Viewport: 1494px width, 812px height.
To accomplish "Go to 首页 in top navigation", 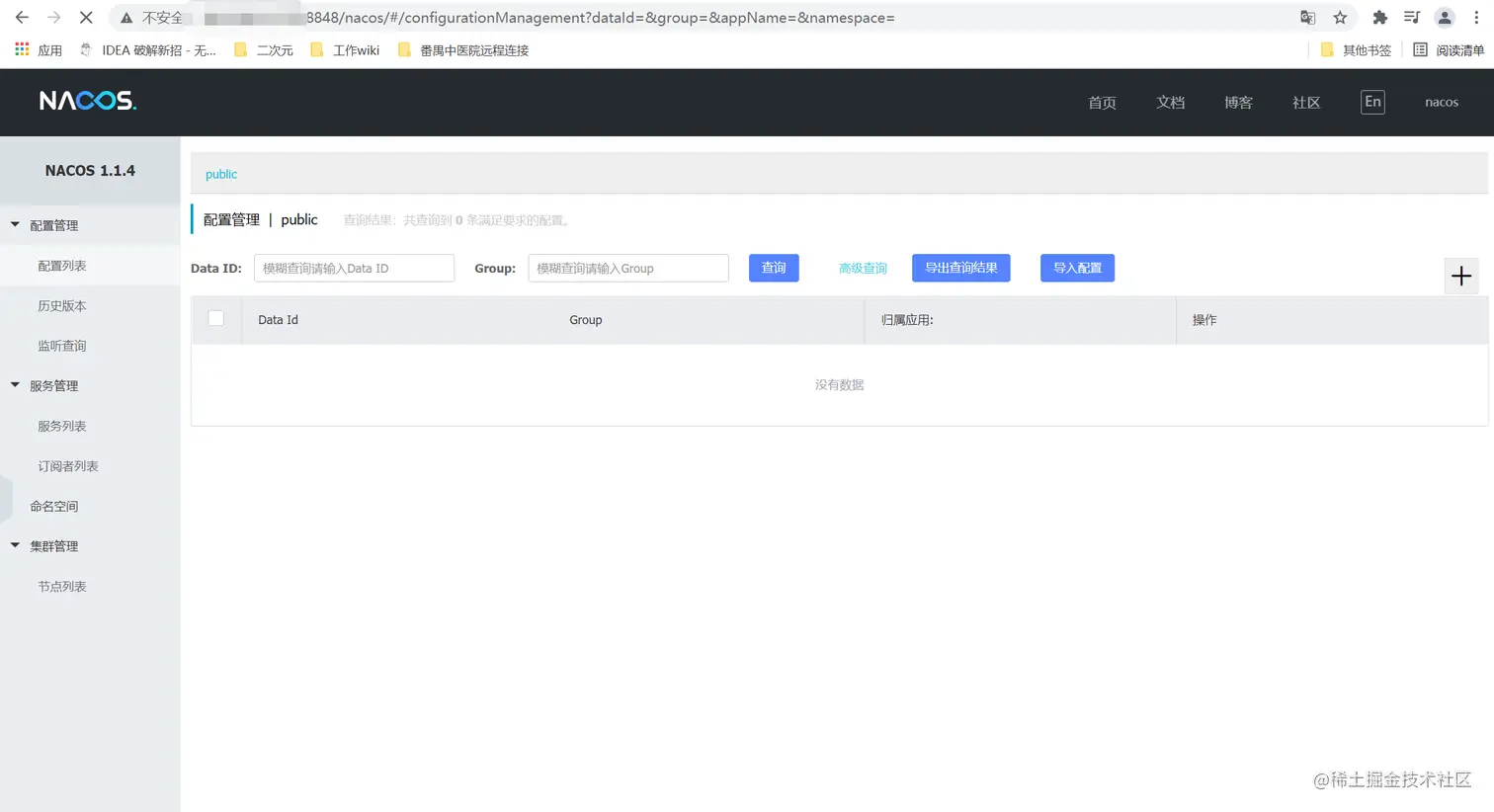I will click(1102, 102).
